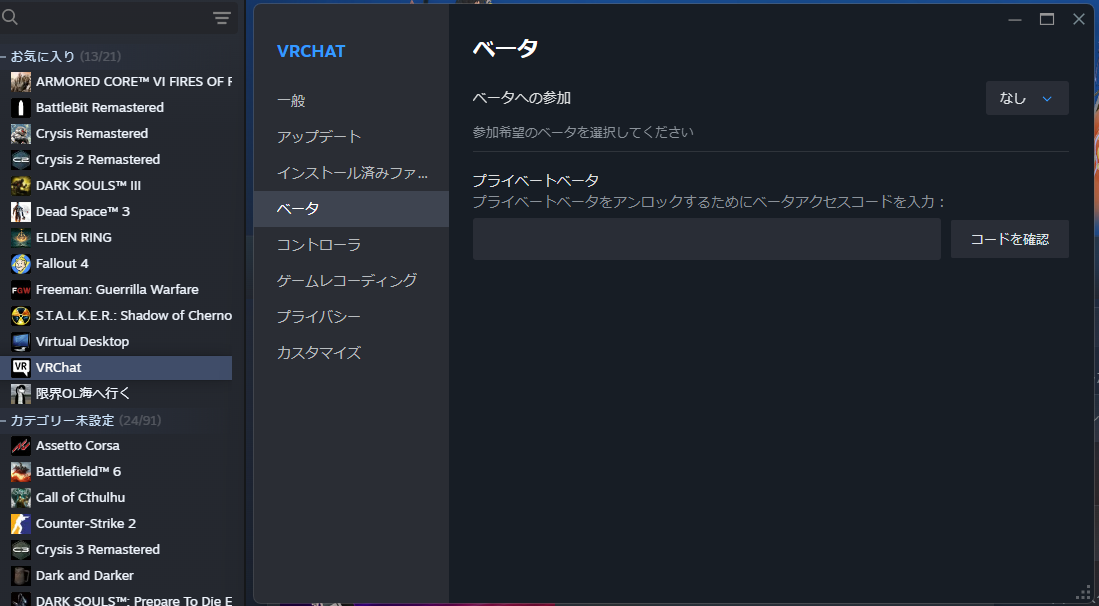Screen dimensions: 1099x606
Task: Collapse the お気に入り category
Action: coord(3,56)
